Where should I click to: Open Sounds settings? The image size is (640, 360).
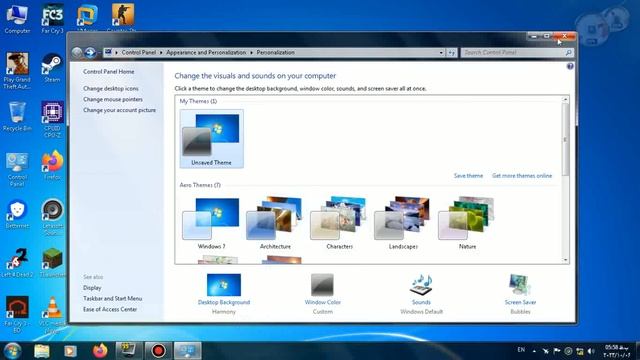click(421, 293)
